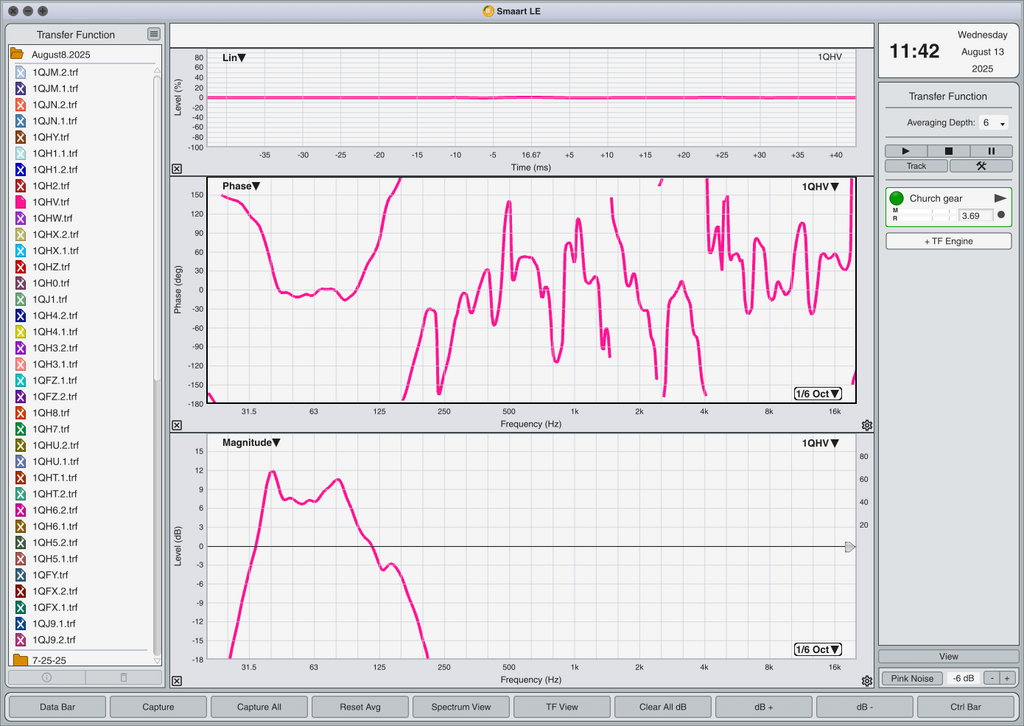Viewport: 1024px width, 726px height.
Task: Click the trace icon of 1QFY.trf
Action: pyautogui.click(x=20, y=575)
